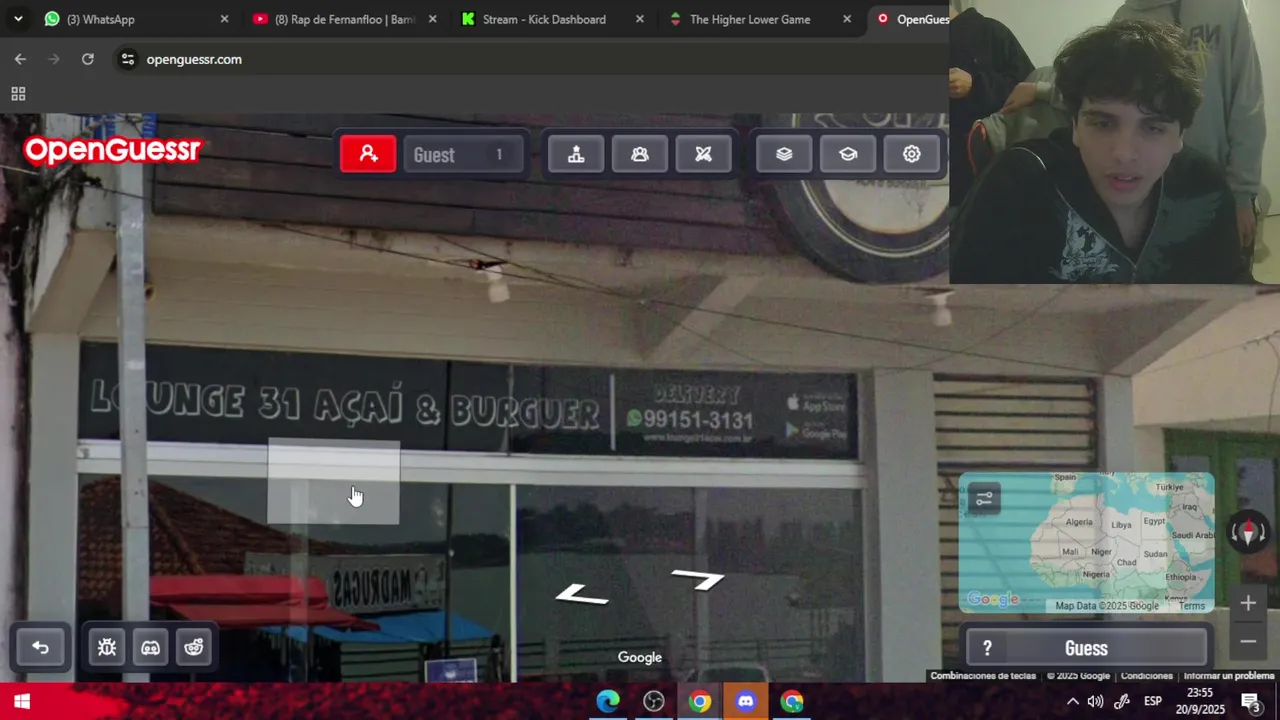Click Nigeria on the mini map
Image resolution: width=1280 pixels, height=720 pixels.
point(1096,574)
